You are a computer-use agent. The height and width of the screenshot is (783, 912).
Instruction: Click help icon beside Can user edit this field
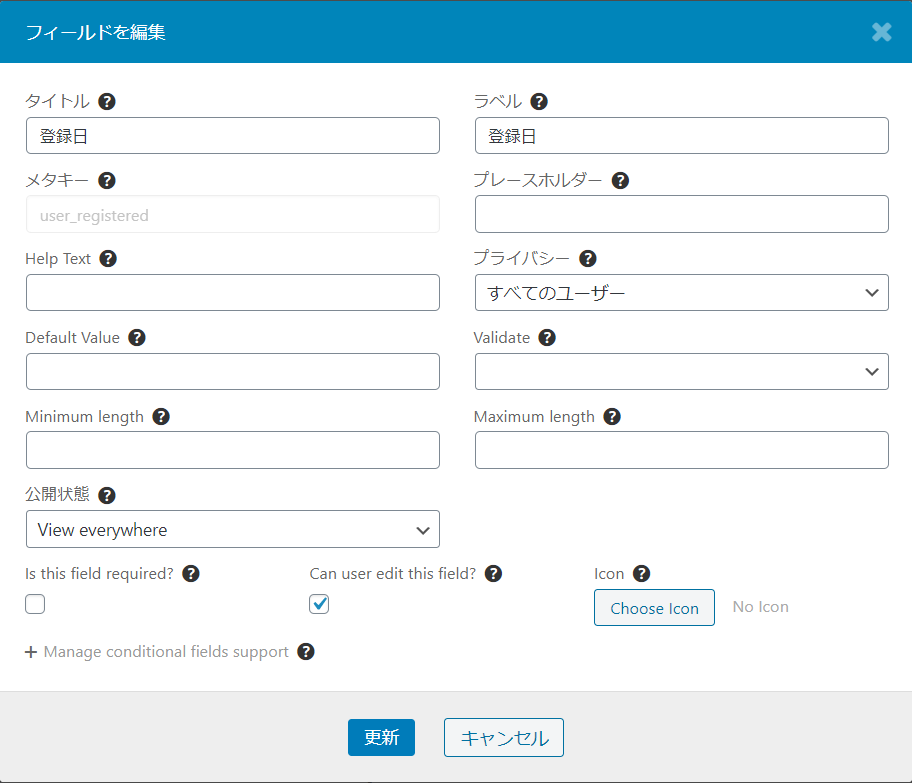(x=493, y=574)
